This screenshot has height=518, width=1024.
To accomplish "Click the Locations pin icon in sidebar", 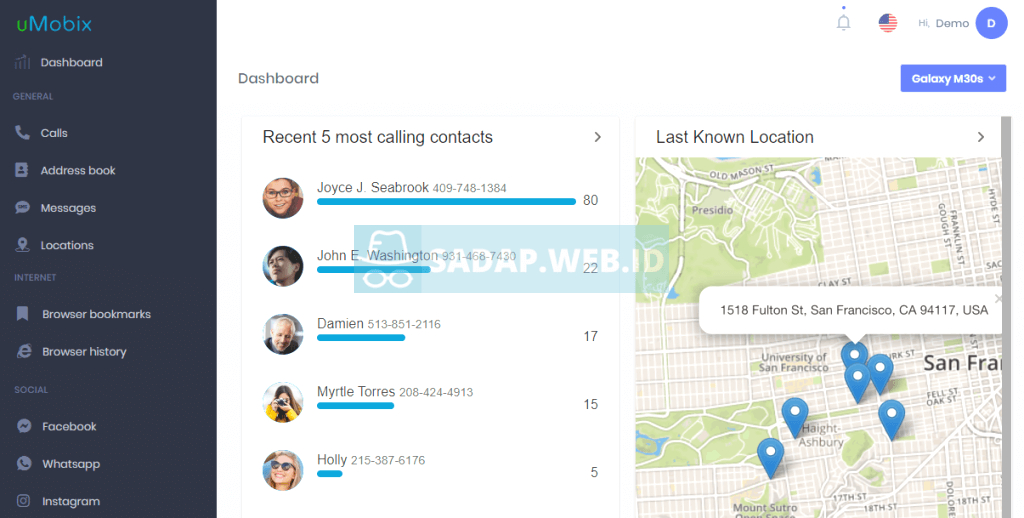I will pyautogui.click(x=22, y=245).
